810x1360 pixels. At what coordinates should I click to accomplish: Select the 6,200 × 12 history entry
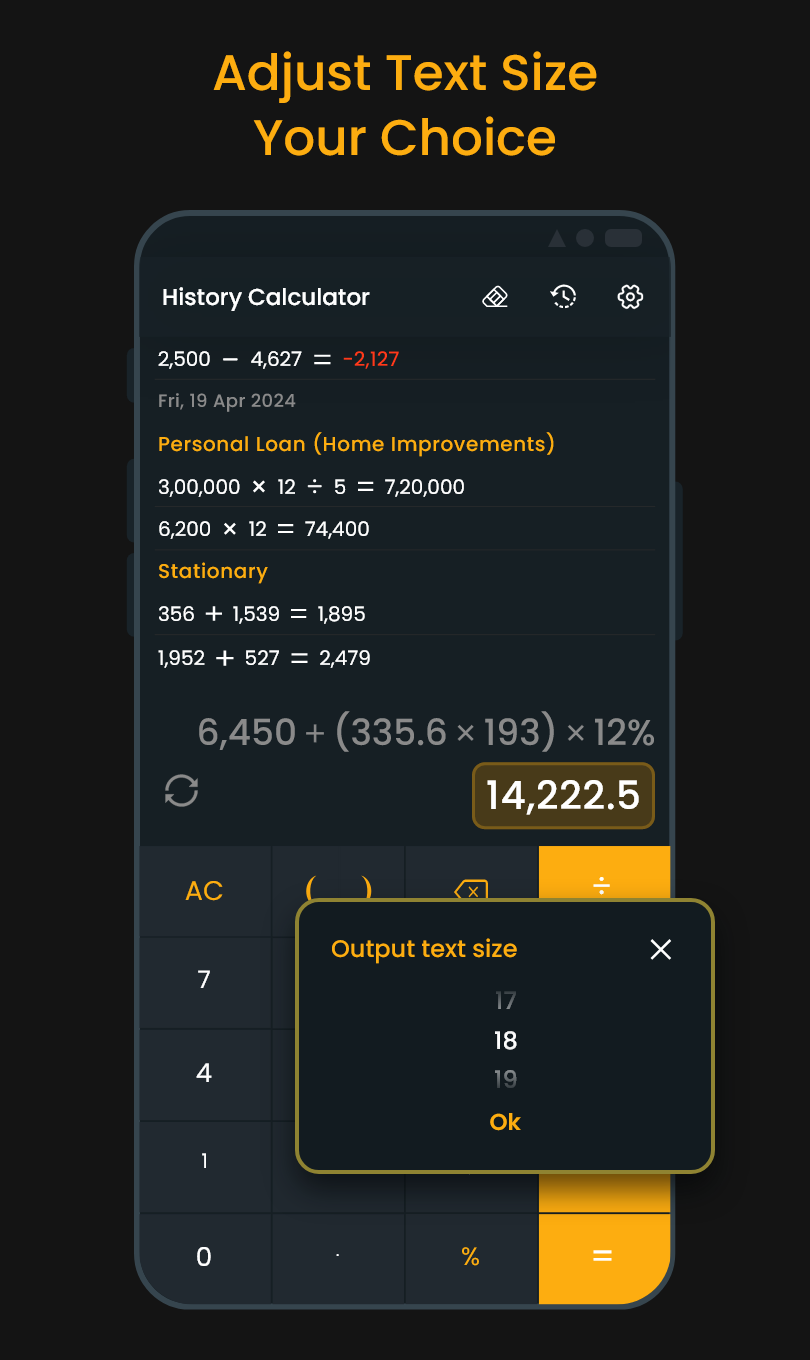coord(264,529)
